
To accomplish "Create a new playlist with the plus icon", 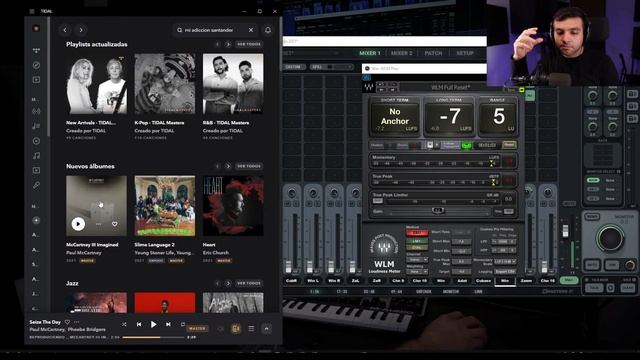I will [x=36, y=220].
